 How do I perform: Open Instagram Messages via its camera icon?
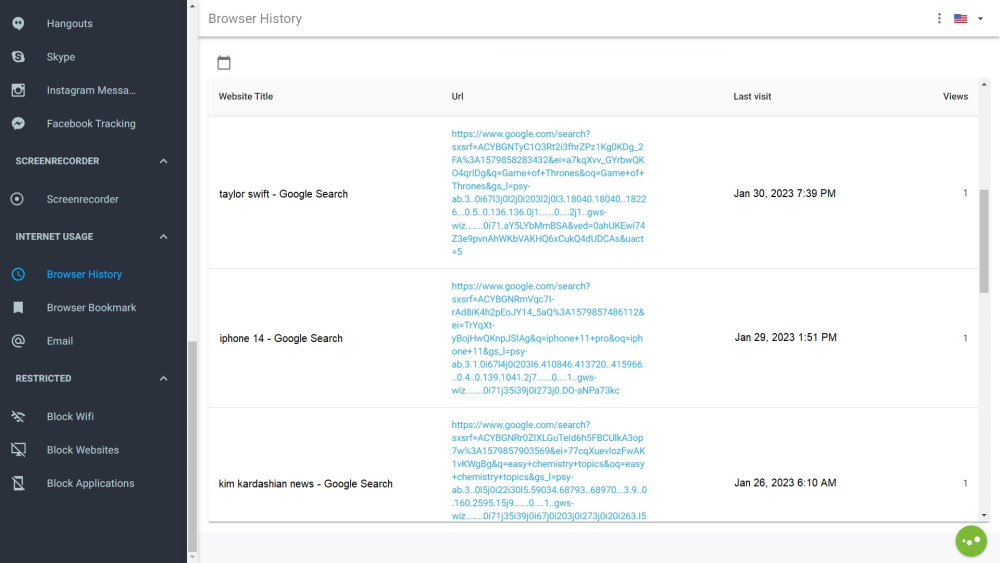tap(18, 90)
